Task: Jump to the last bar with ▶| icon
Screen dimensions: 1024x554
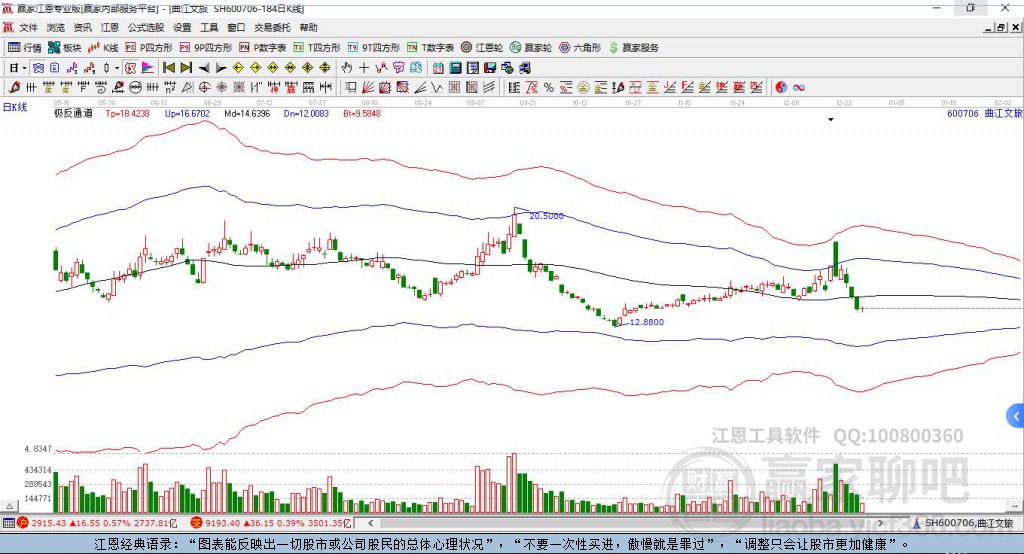Action: 186,67
